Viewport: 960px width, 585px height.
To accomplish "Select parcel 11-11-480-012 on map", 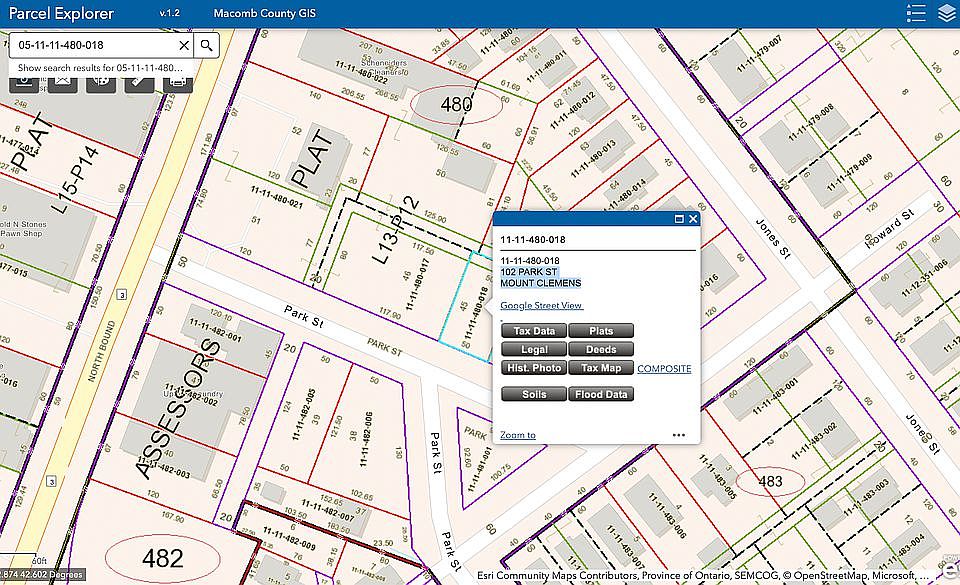I will (572, 111).
